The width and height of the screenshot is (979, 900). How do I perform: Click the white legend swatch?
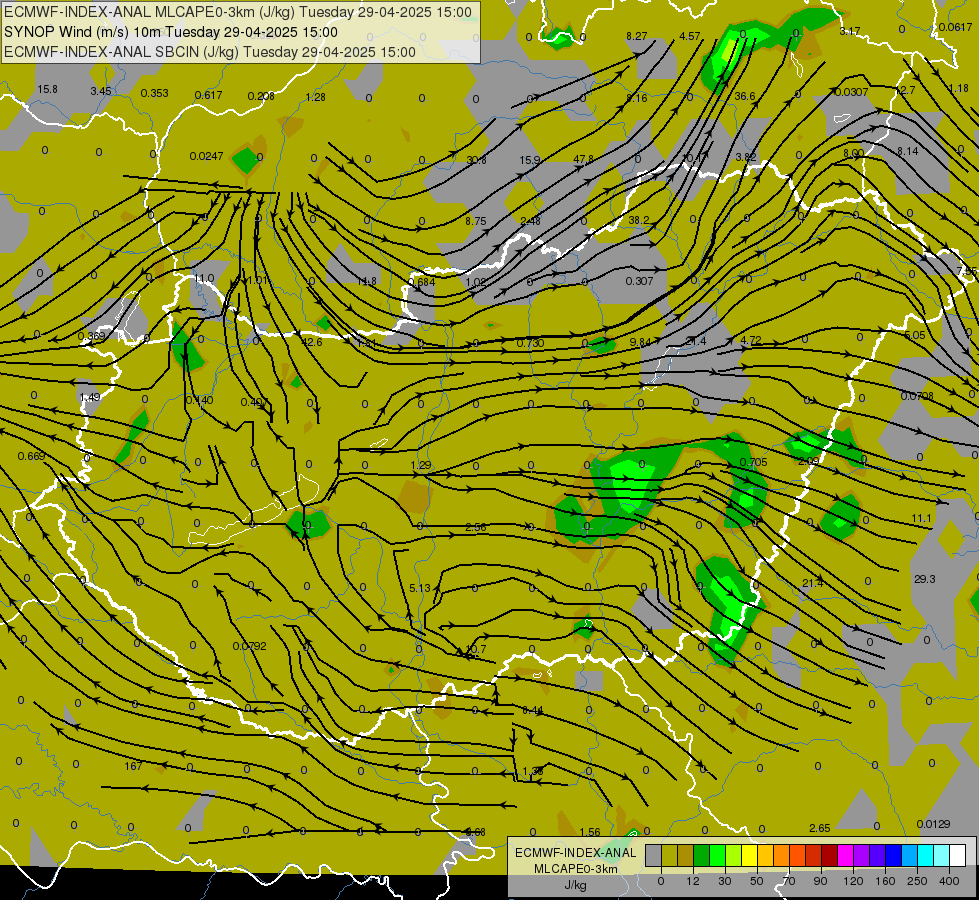click(958, 855)
